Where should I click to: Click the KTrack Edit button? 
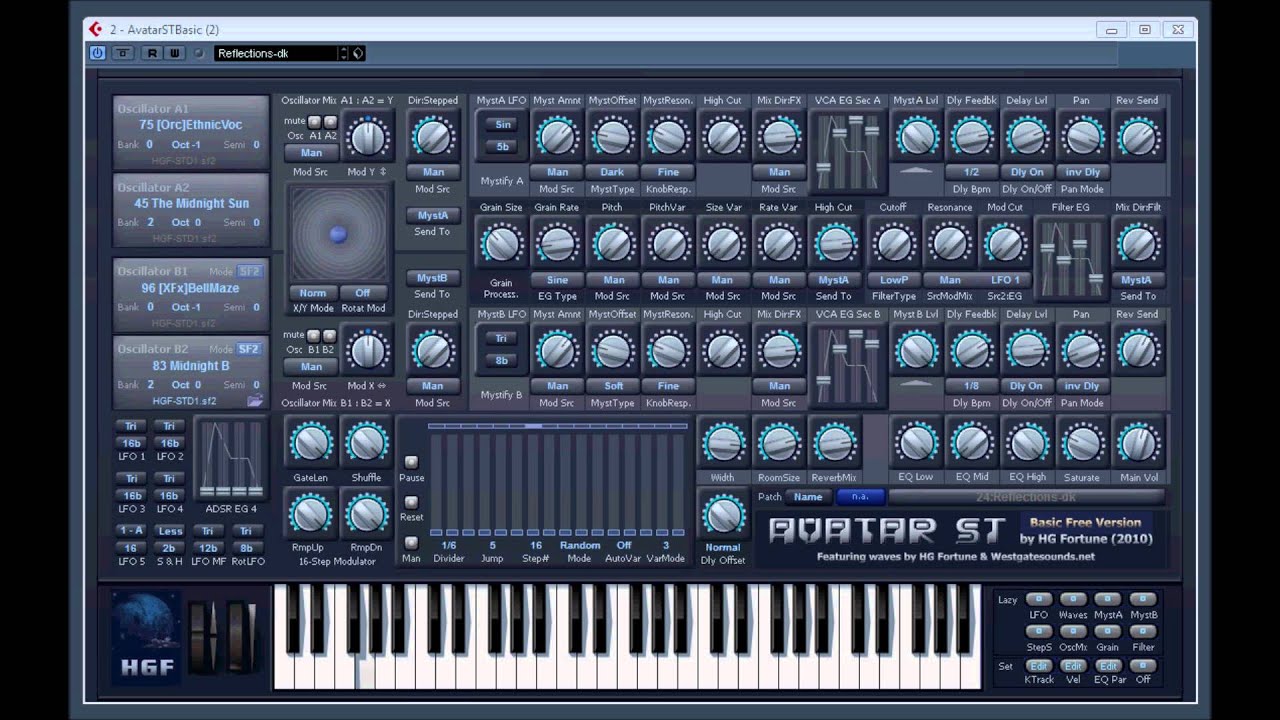(1038, 665)
